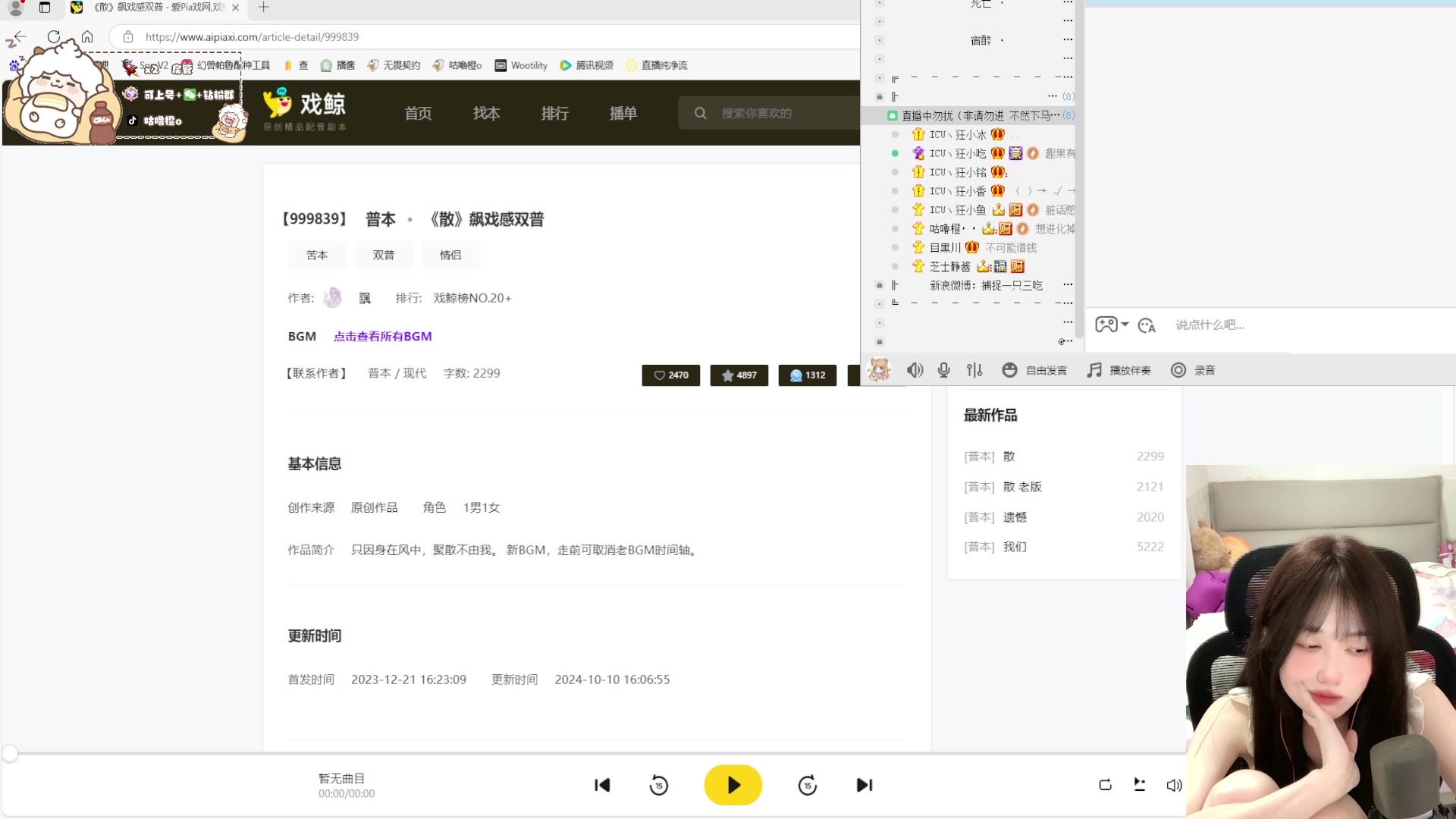Click the channel list scrollbar

[1080, 171]
